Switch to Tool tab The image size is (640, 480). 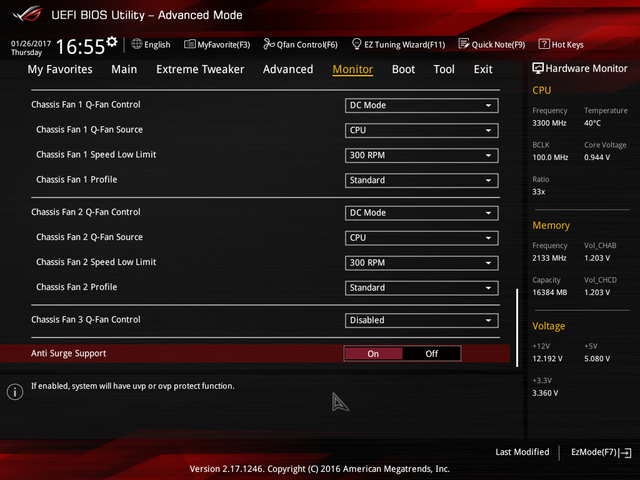tap(444, 69)
